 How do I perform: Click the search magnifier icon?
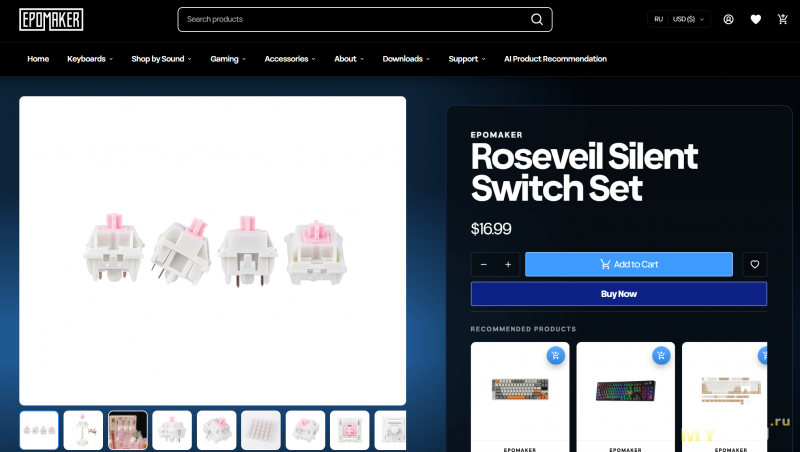(x=537, y=19)
